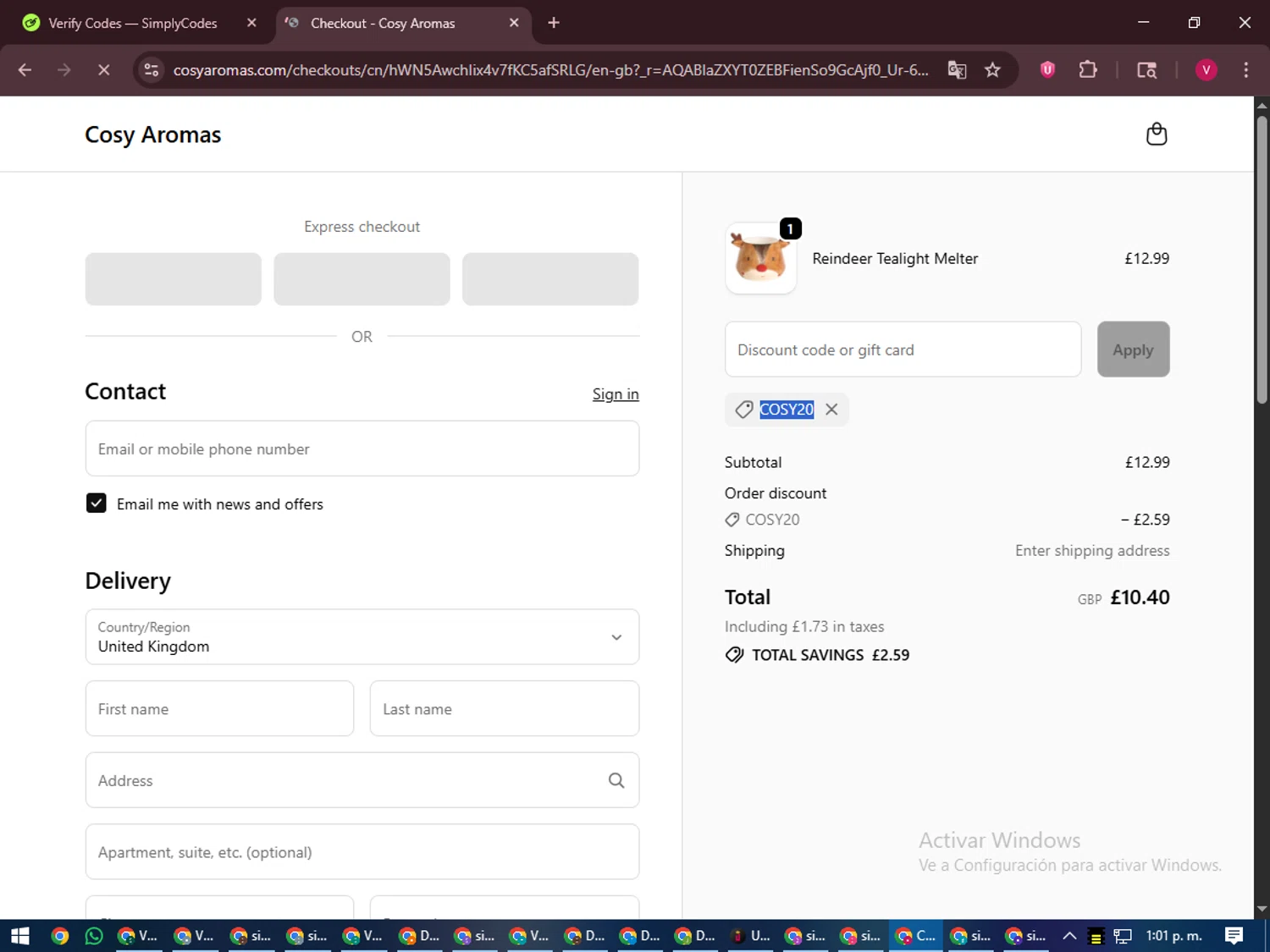The height and width of the screenshot is (952, 1270).
Task: Click the tag icon under Order discount
Action: point(732,520)
